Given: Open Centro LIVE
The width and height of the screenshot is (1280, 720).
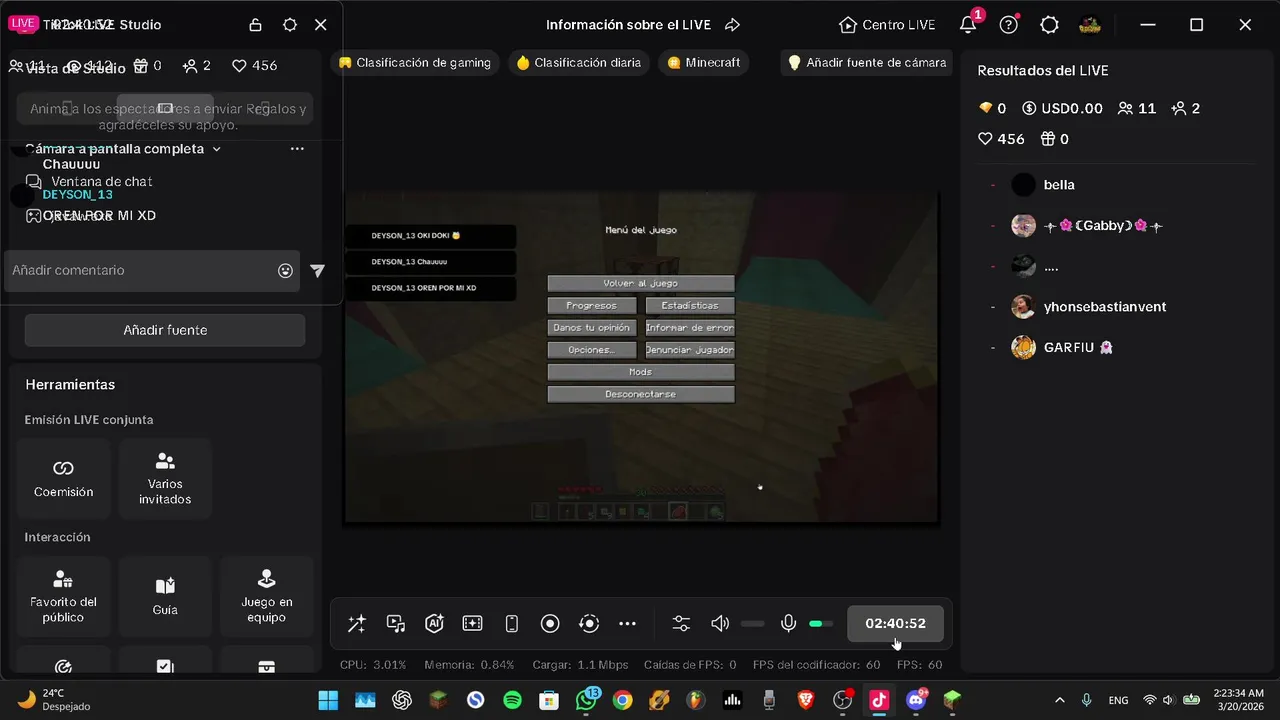Looking at the screenshot, I should [x=888, y=25].
